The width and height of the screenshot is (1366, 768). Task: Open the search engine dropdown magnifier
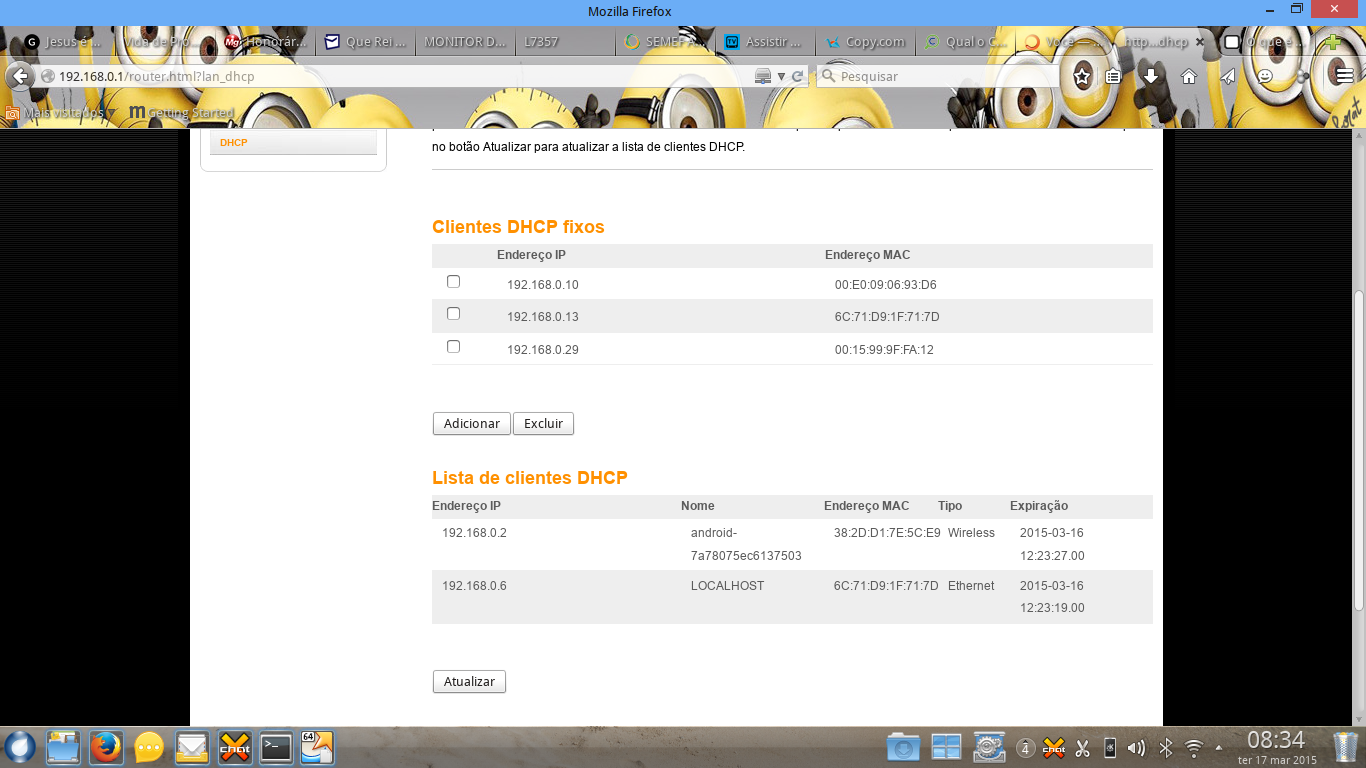828,76
